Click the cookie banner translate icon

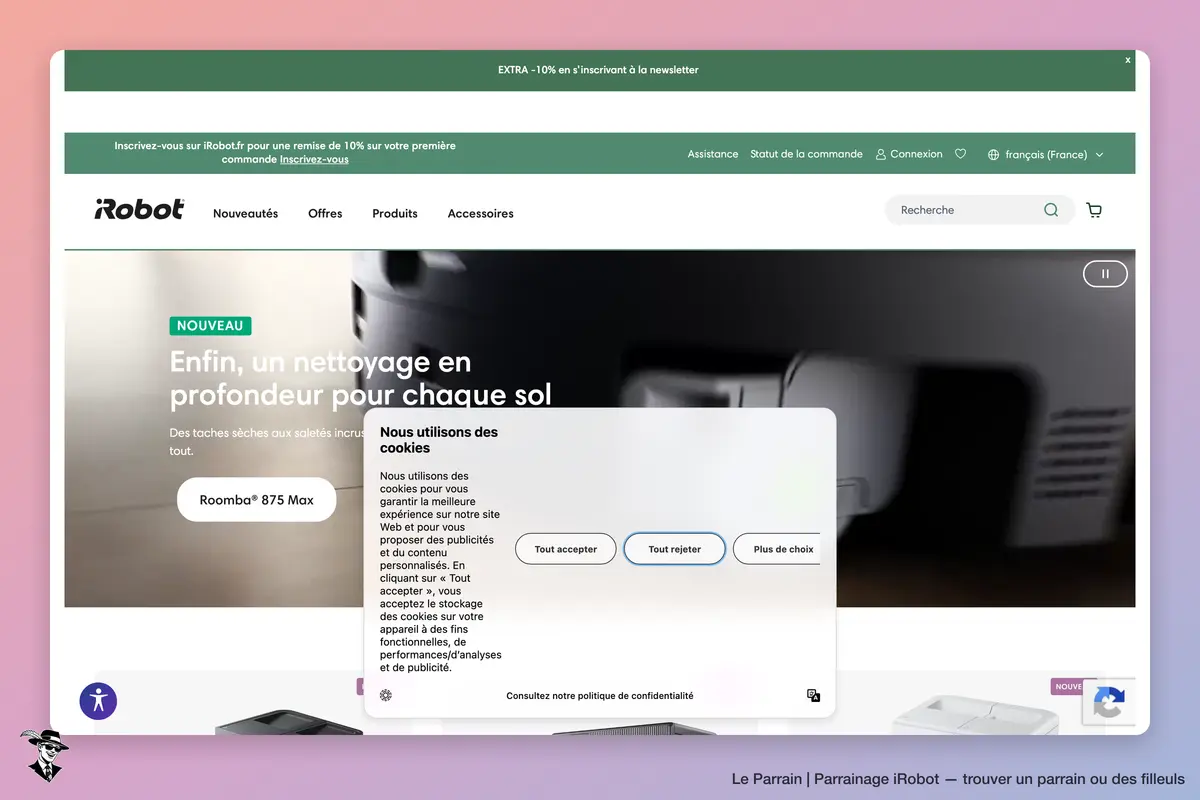click(x=814, y=696)
